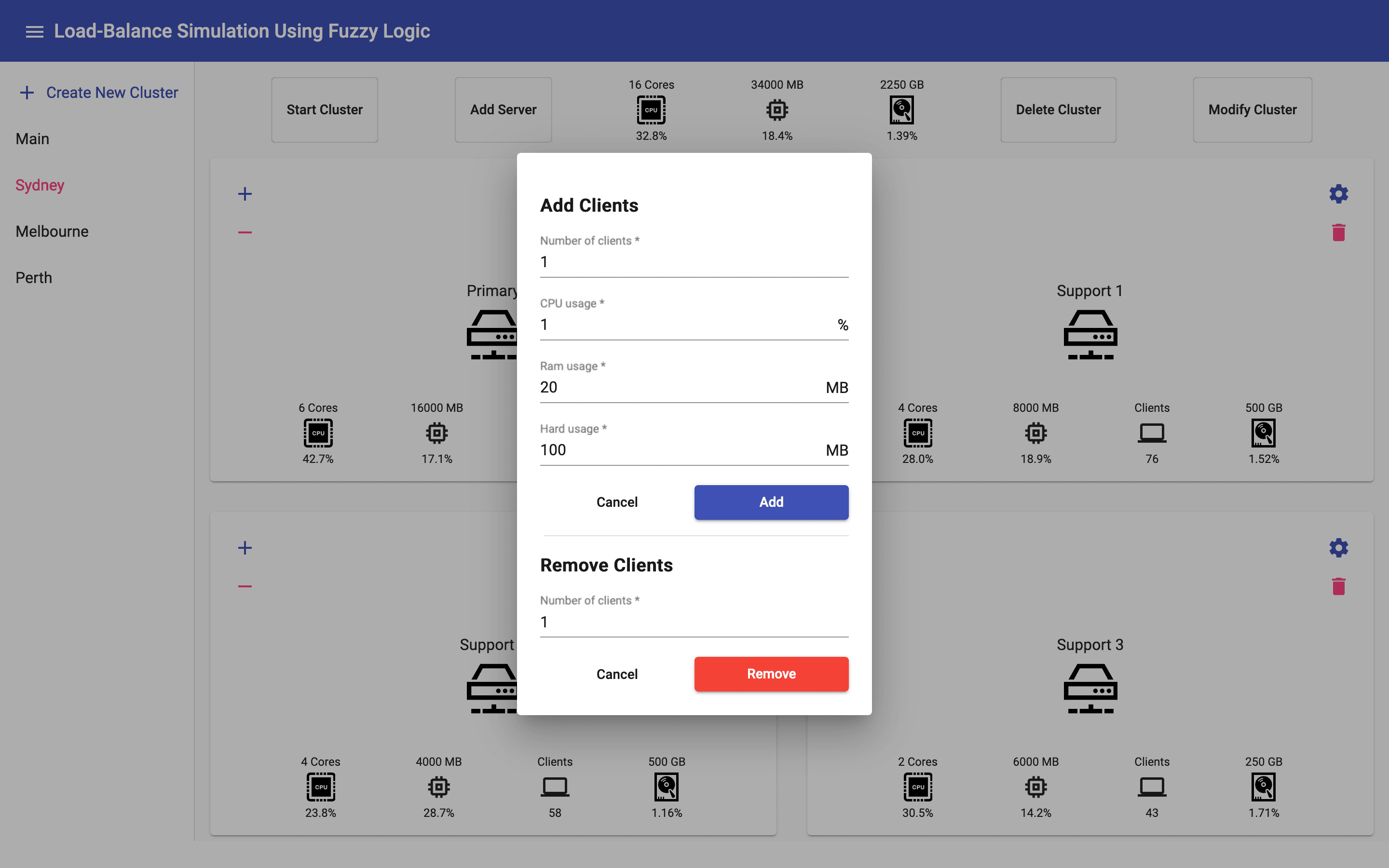Click the Support 3 settings gear icon
This screenshot has width=1389, height=868.
[1338, 548]
